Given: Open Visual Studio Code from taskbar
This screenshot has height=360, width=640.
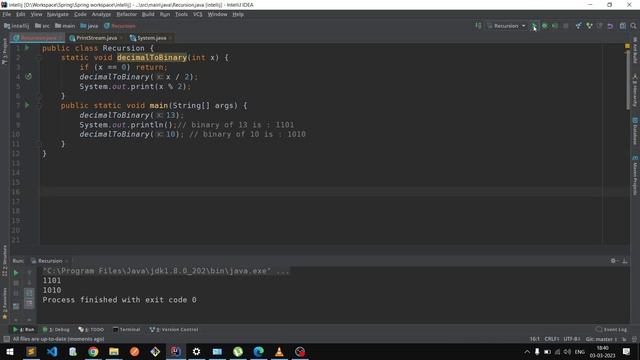Looking at the screenshot, I should pyautogui.click(x=52, y=352).
